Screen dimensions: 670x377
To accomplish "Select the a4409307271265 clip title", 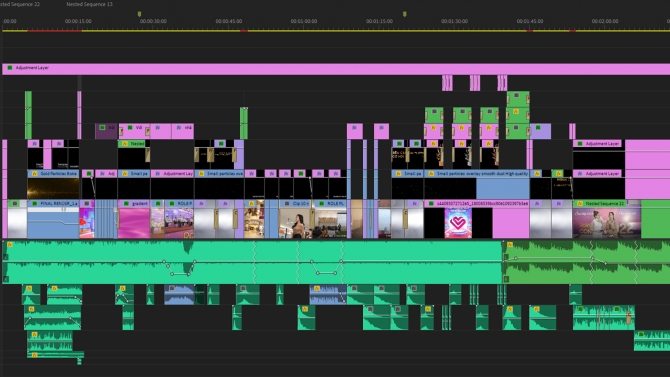I will [482, 204].
